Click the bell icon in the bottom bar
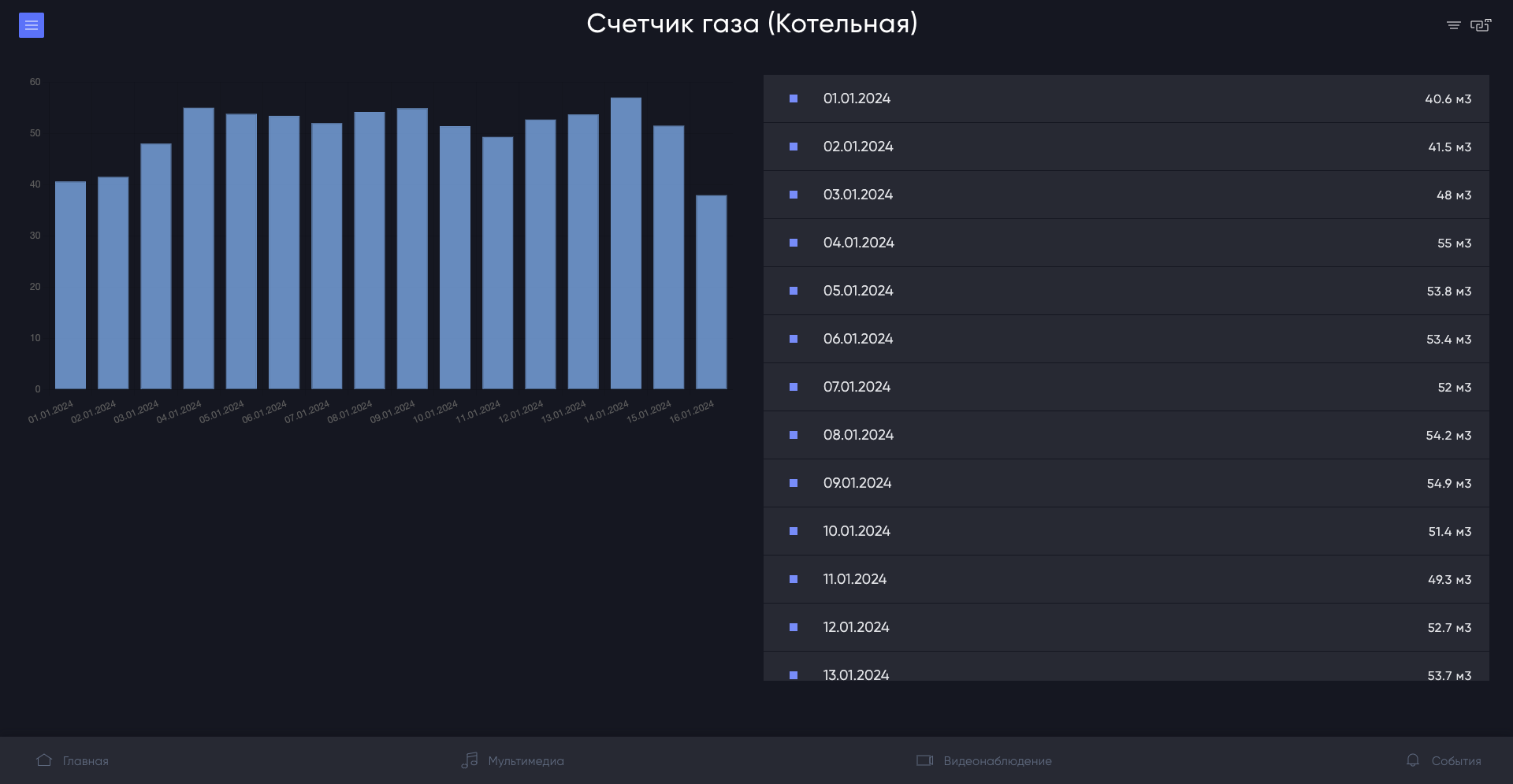1513x784 pixels. tap(1413, 760)
